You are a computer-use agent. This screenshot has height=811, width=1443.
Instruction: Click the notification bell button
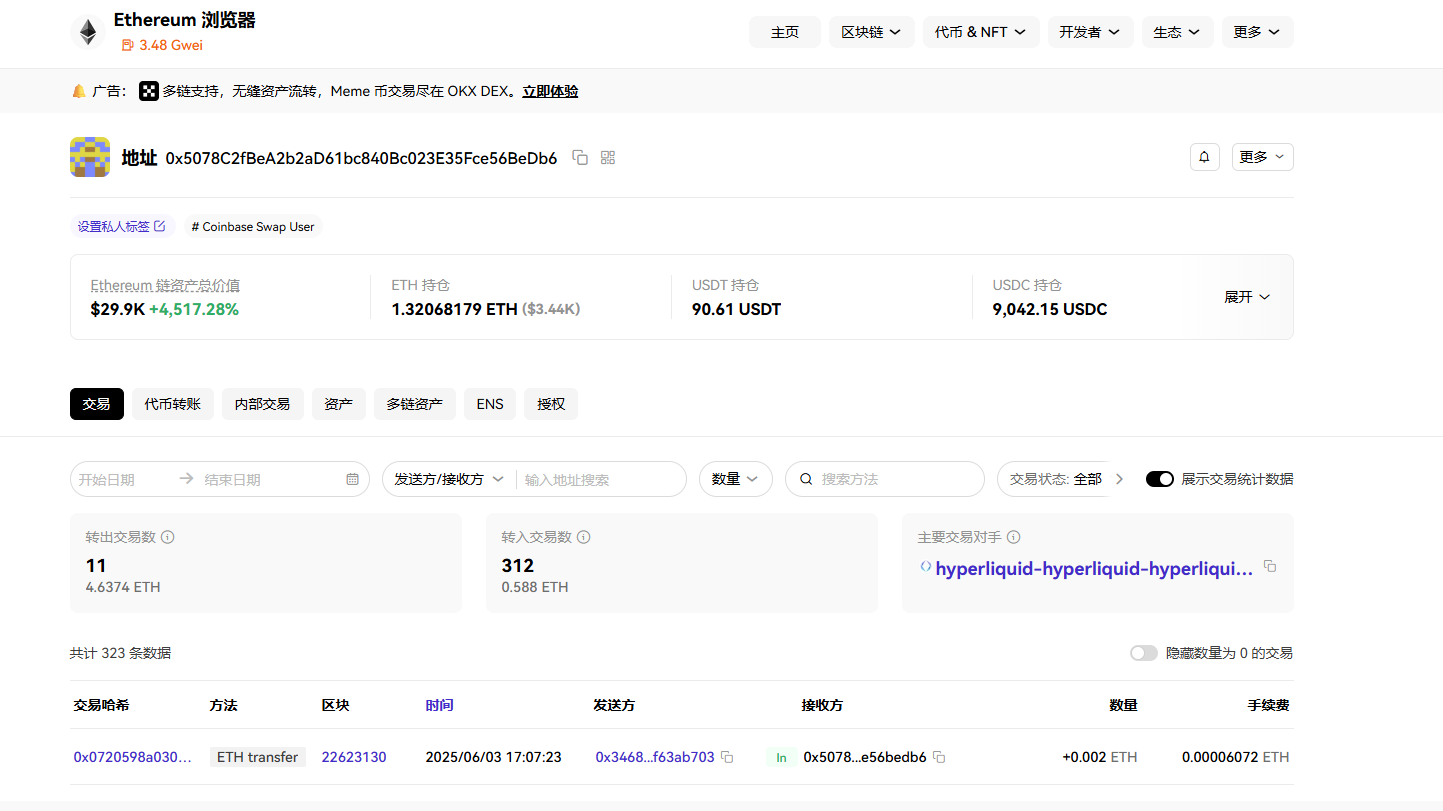(x=1205, y=157)
